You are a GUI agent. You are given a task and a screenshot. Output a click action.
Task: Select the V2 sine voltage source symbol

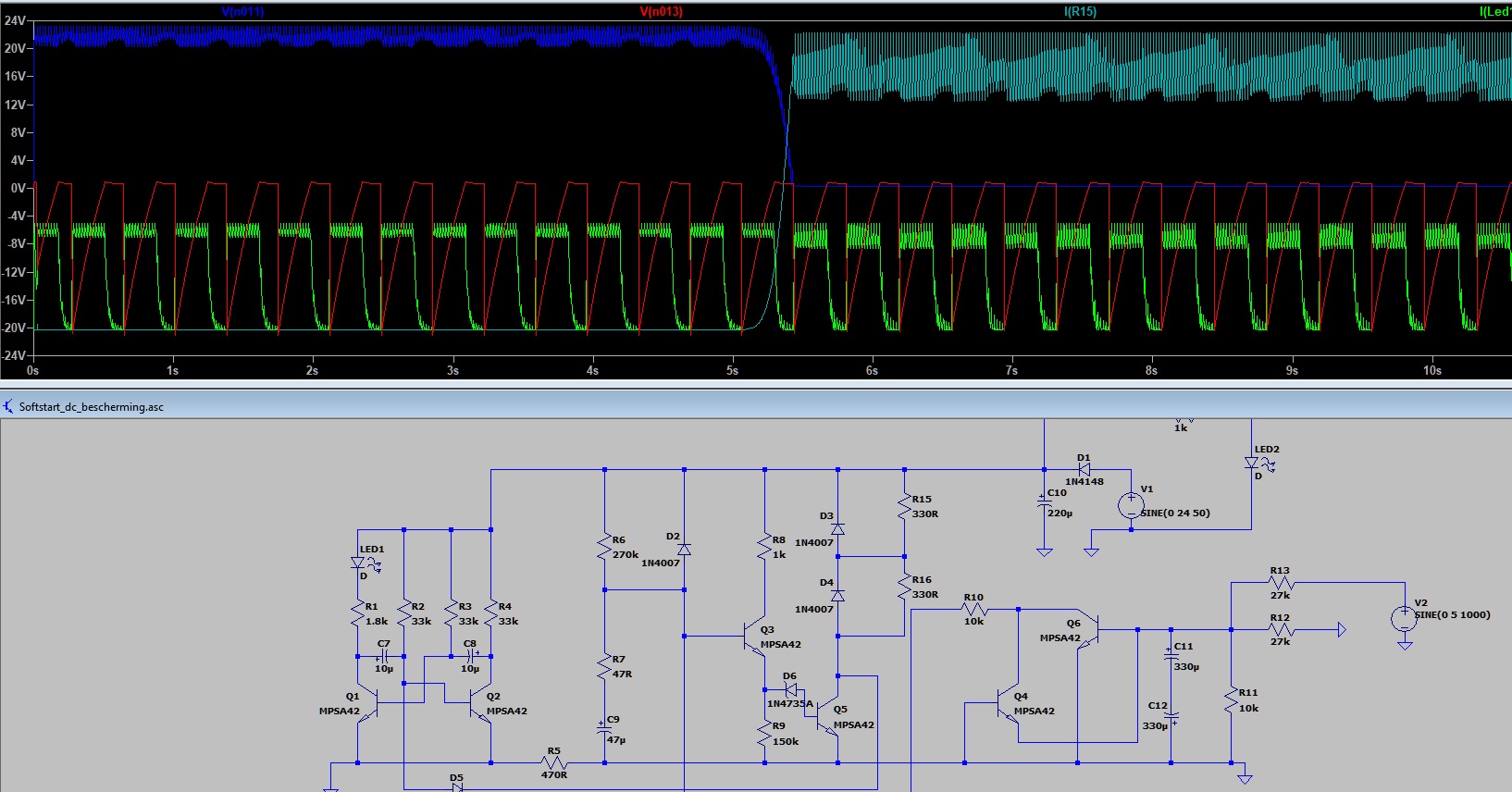(x=1405, y=619)
